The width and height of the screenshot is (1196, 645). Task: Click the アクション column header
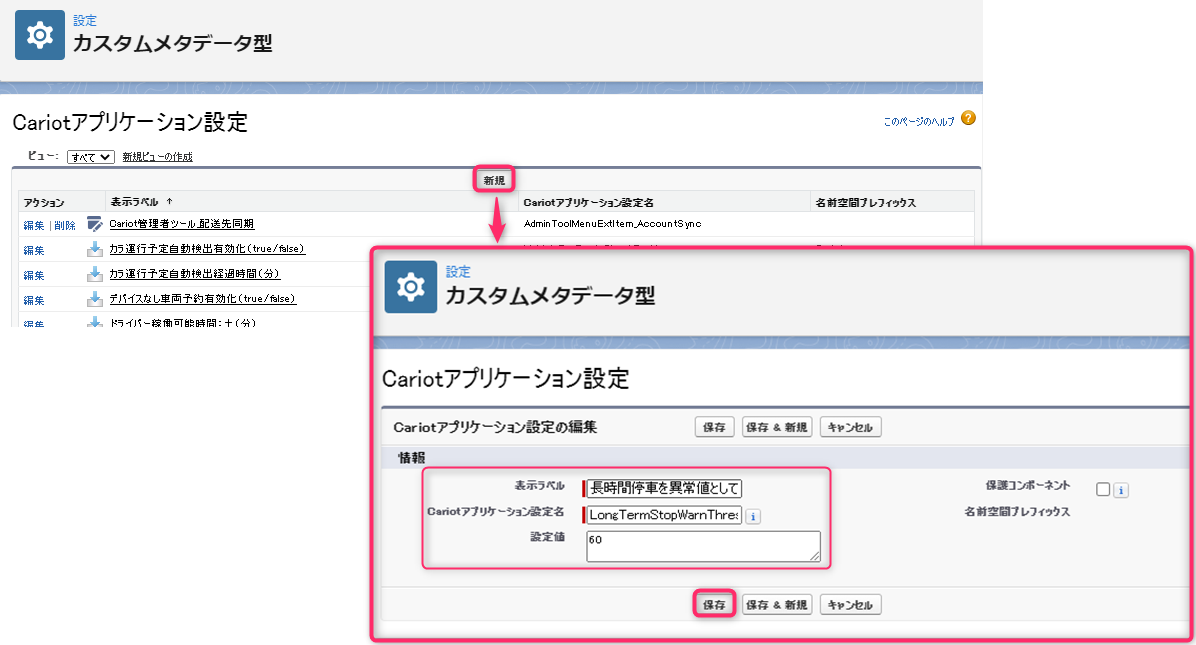coord(43,203)
